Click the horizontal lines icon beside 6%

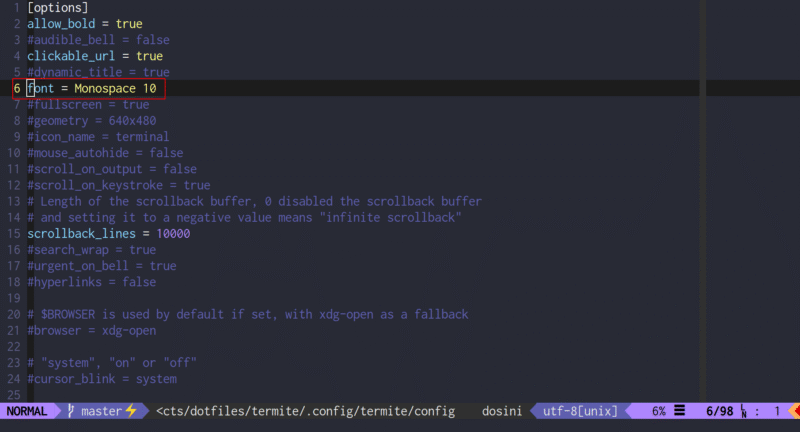(x=679, y=411)
